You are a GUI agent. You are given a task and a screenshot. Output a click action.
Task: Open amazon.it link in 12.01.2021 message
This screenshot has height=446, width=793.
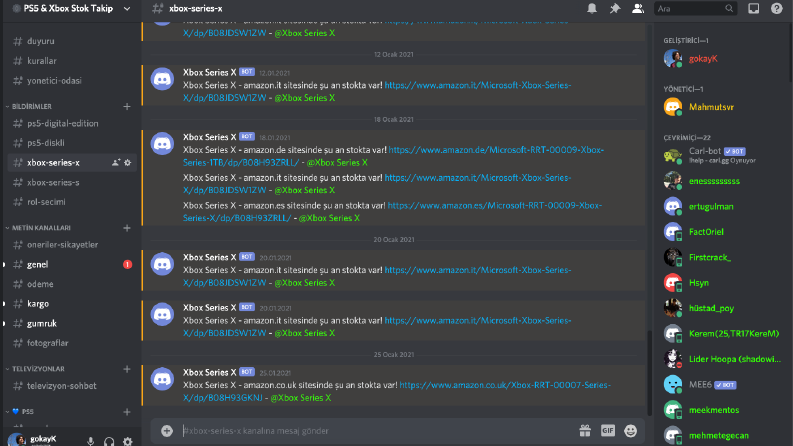point(377,92)
